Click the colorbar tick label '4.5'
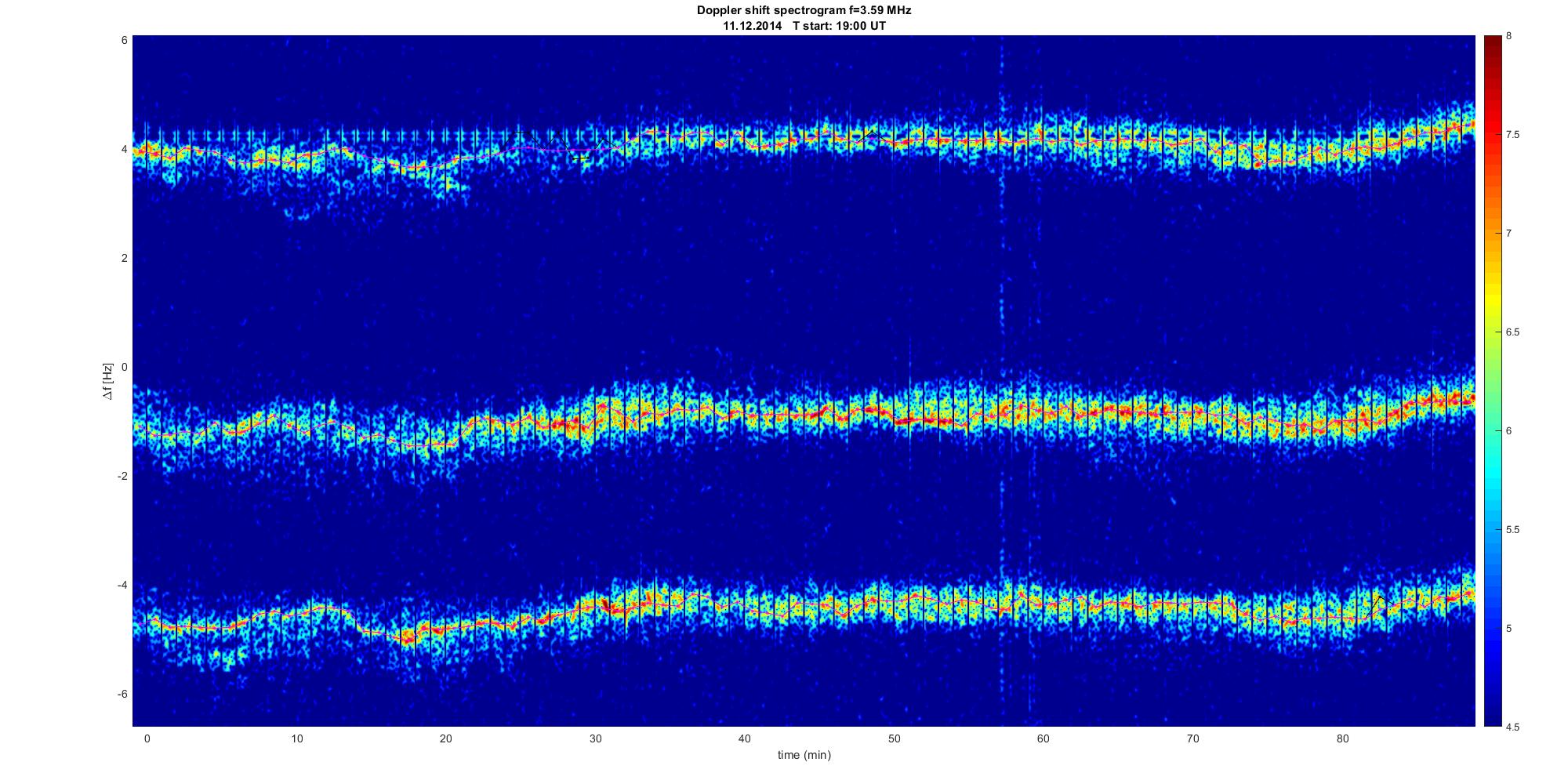 [1512, 727]
